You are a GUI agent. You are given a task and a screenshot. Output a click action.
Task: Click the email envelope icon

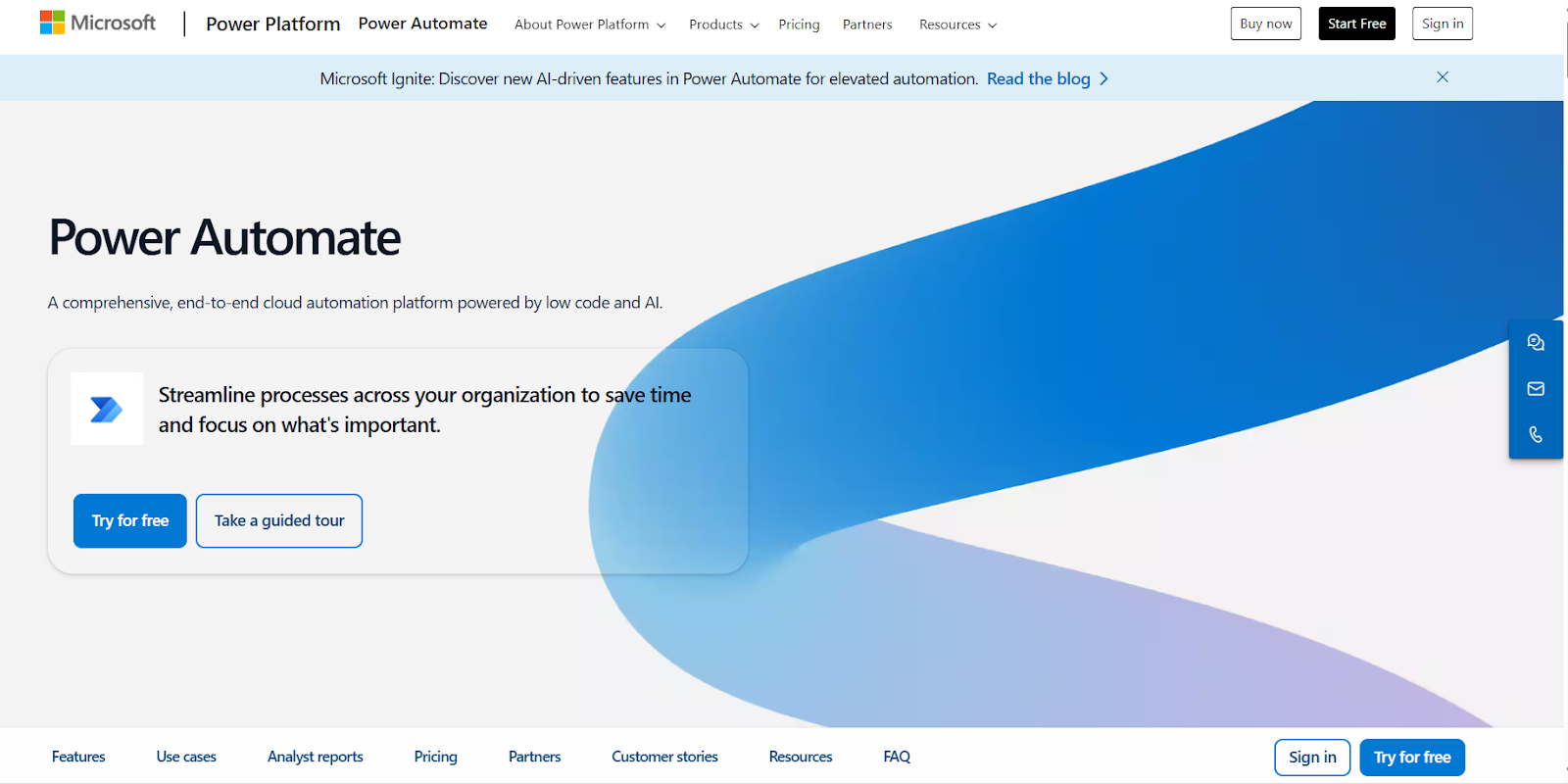coord(1536,389)
